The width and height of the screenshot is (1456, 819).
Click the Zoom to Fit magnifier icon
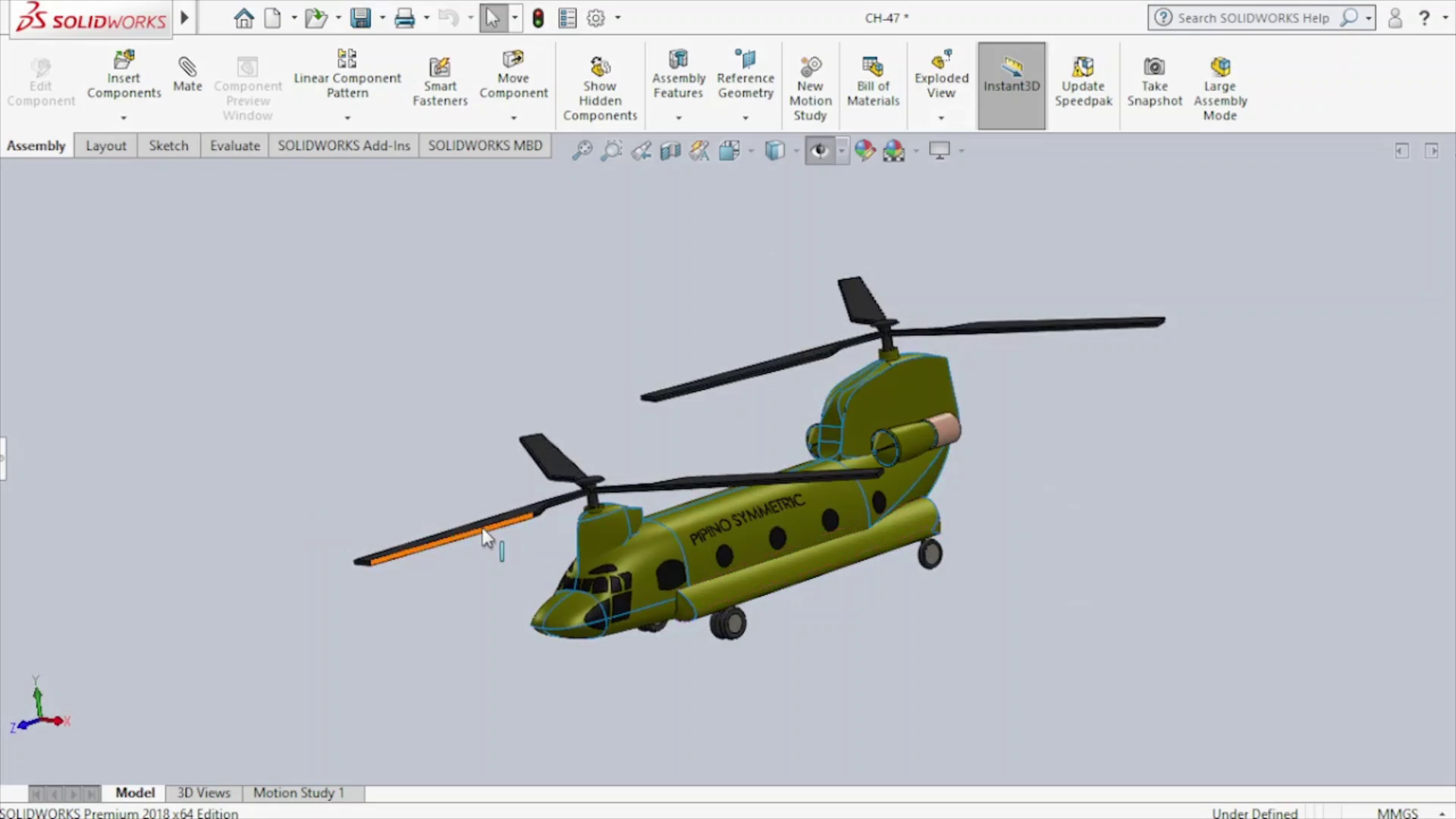click(582, 150)
